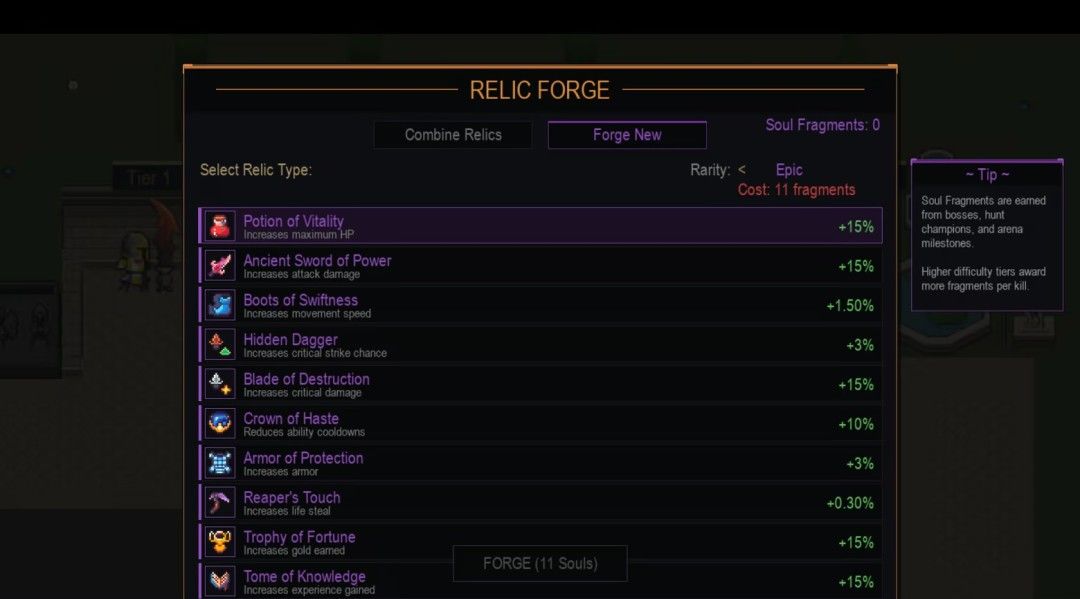
Task: Click the Potion of Vitality icon
Action: pos(220,226)
